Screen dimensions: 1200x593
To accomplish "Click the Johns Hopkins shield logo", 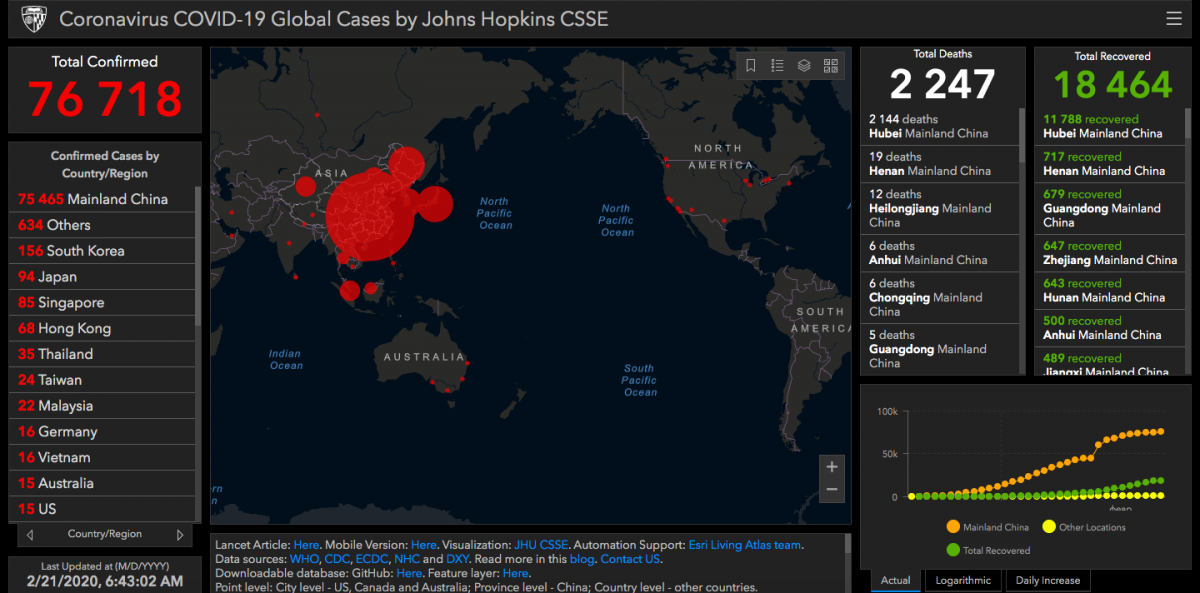I will coord(34,19).
